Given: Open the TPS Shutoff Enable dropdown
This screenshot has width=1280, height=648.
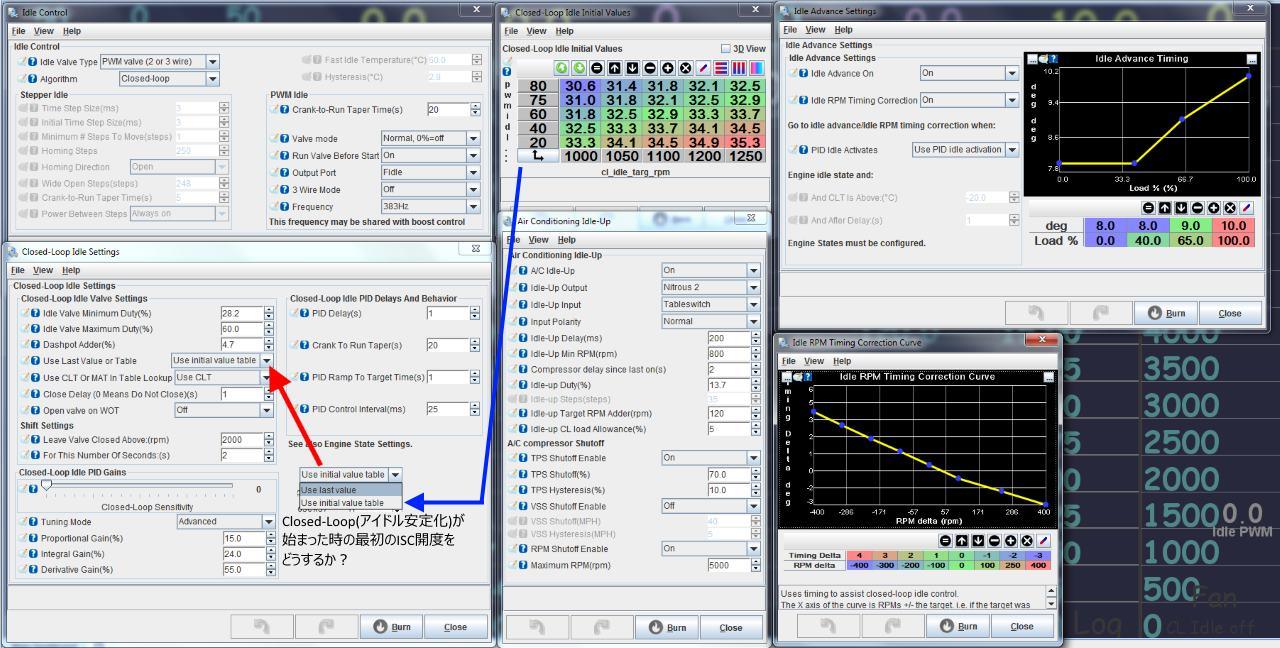Looking at the screenshot, I should pyautogui.click(x=754, y=457).
